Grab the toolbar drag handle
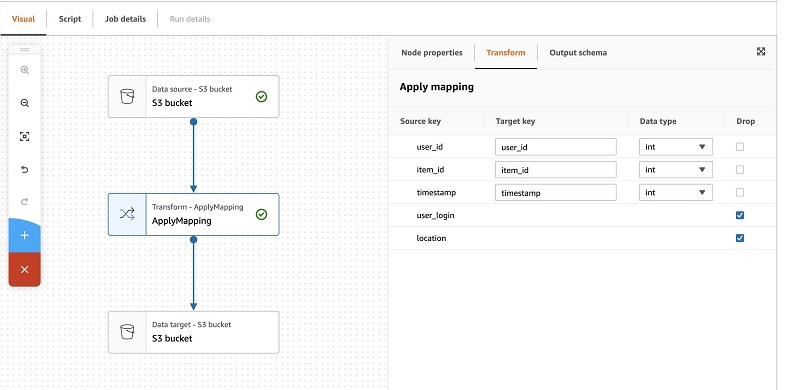 point(24,50)
